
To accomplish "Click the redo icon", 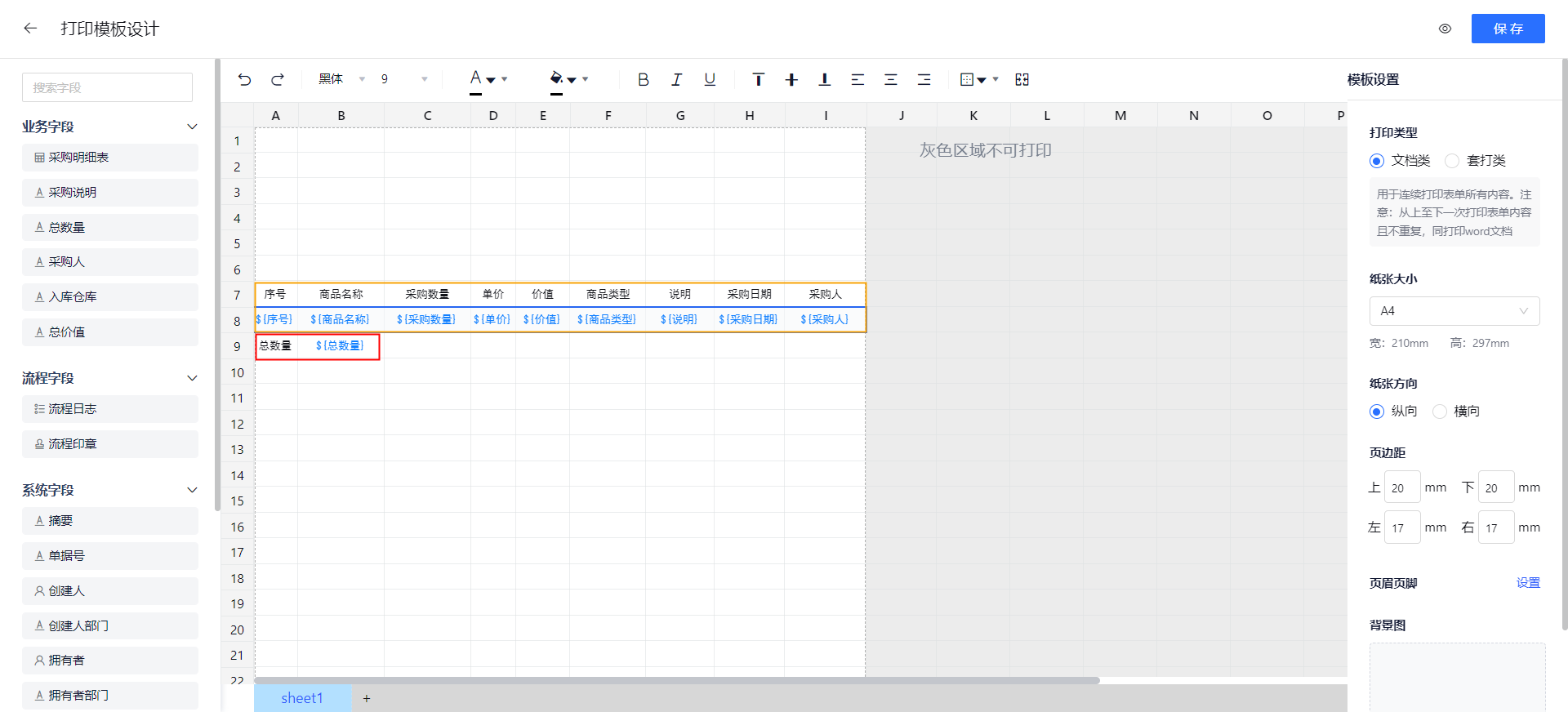I will click(x=278, y=79).
